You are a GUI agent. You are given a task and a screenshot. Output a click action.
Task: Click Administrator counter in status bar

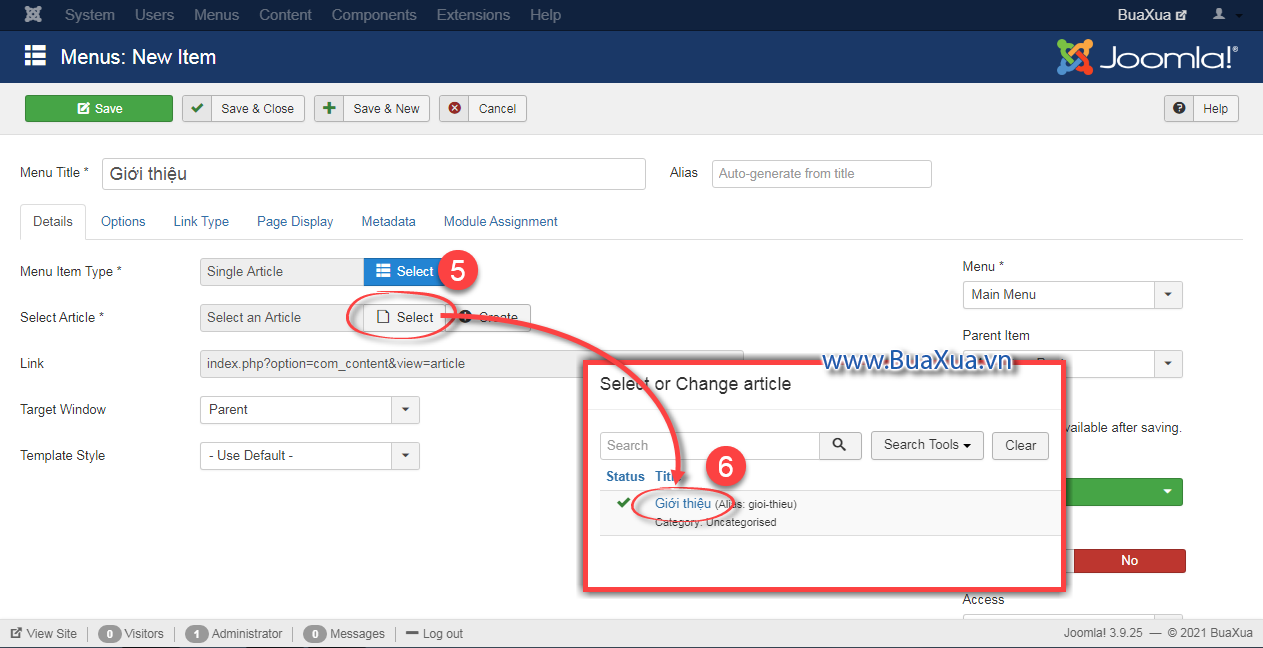coord(234,633)
